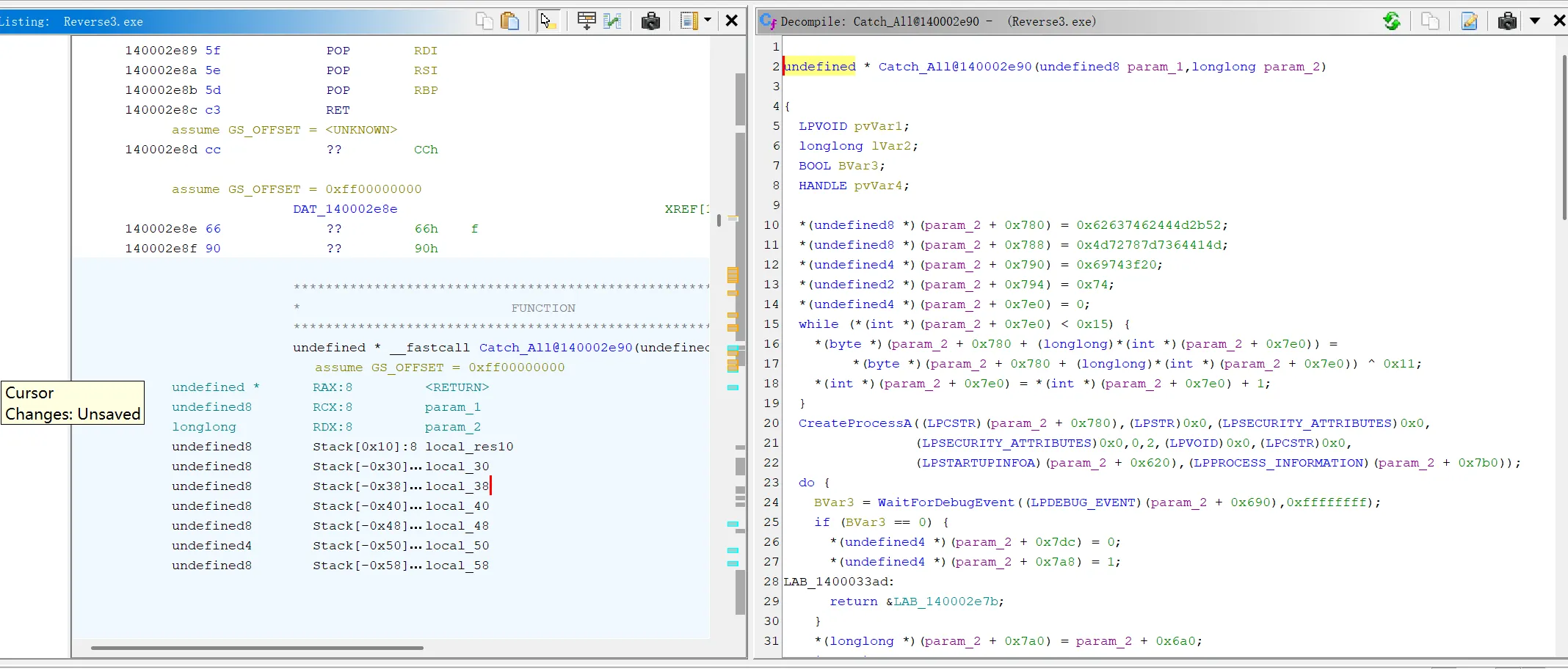
Task: Click local_40 stack variable
Action: click(457, 506)
